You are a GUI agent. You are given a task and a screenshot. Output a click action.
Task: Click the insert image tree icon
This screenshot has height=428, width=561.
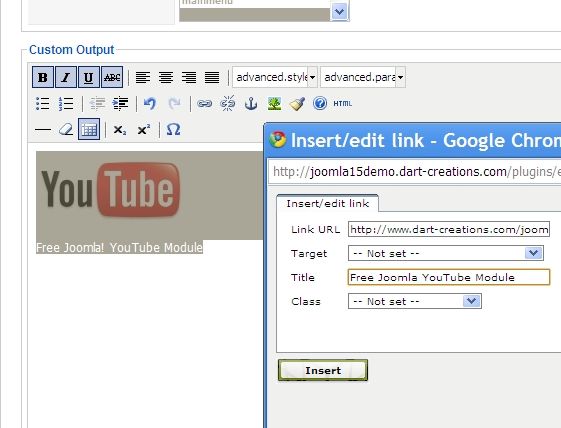[274, 104]
